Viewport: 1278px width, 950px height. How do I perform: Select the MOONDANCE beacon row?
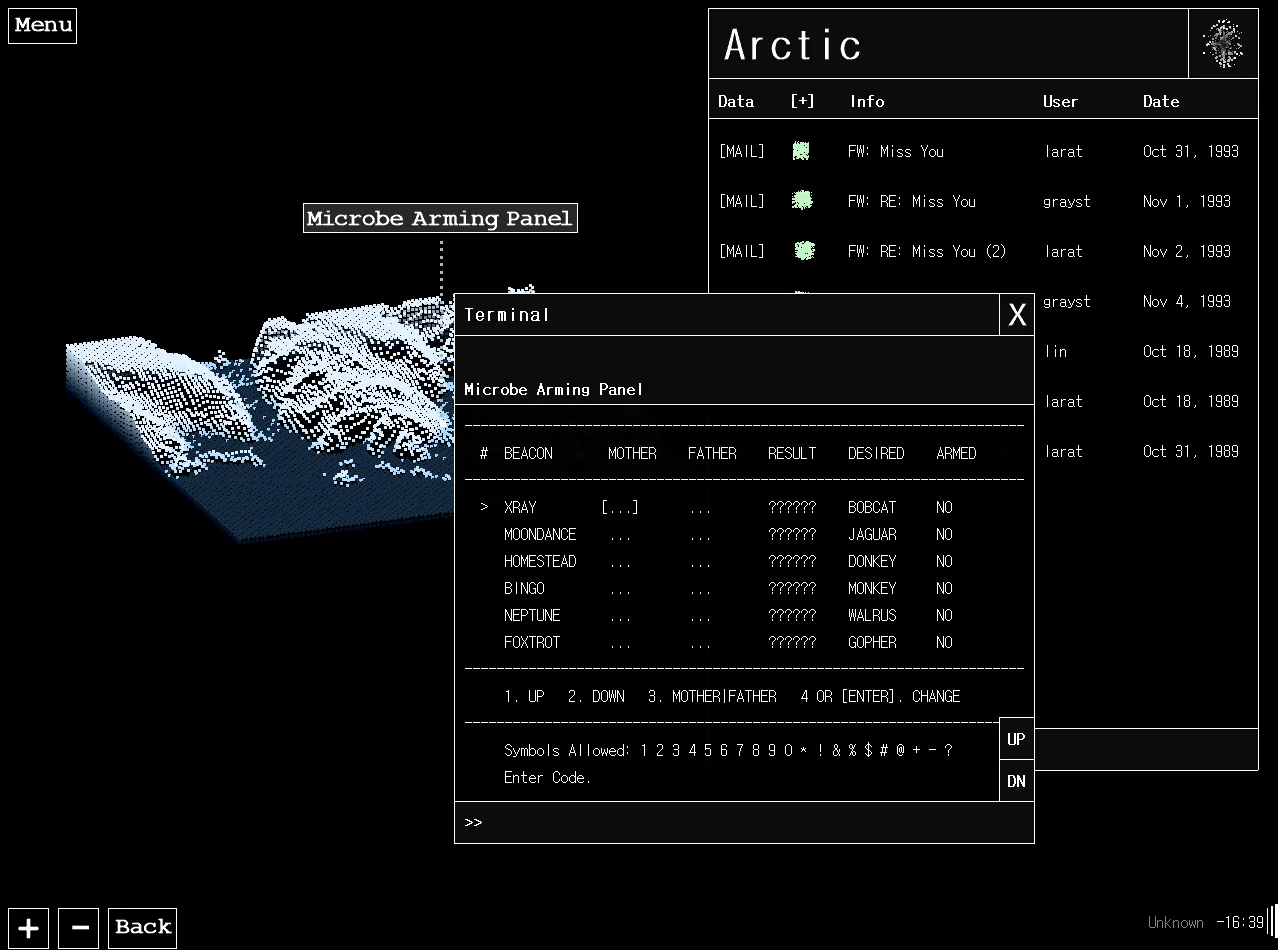click(x=540, y=535)
